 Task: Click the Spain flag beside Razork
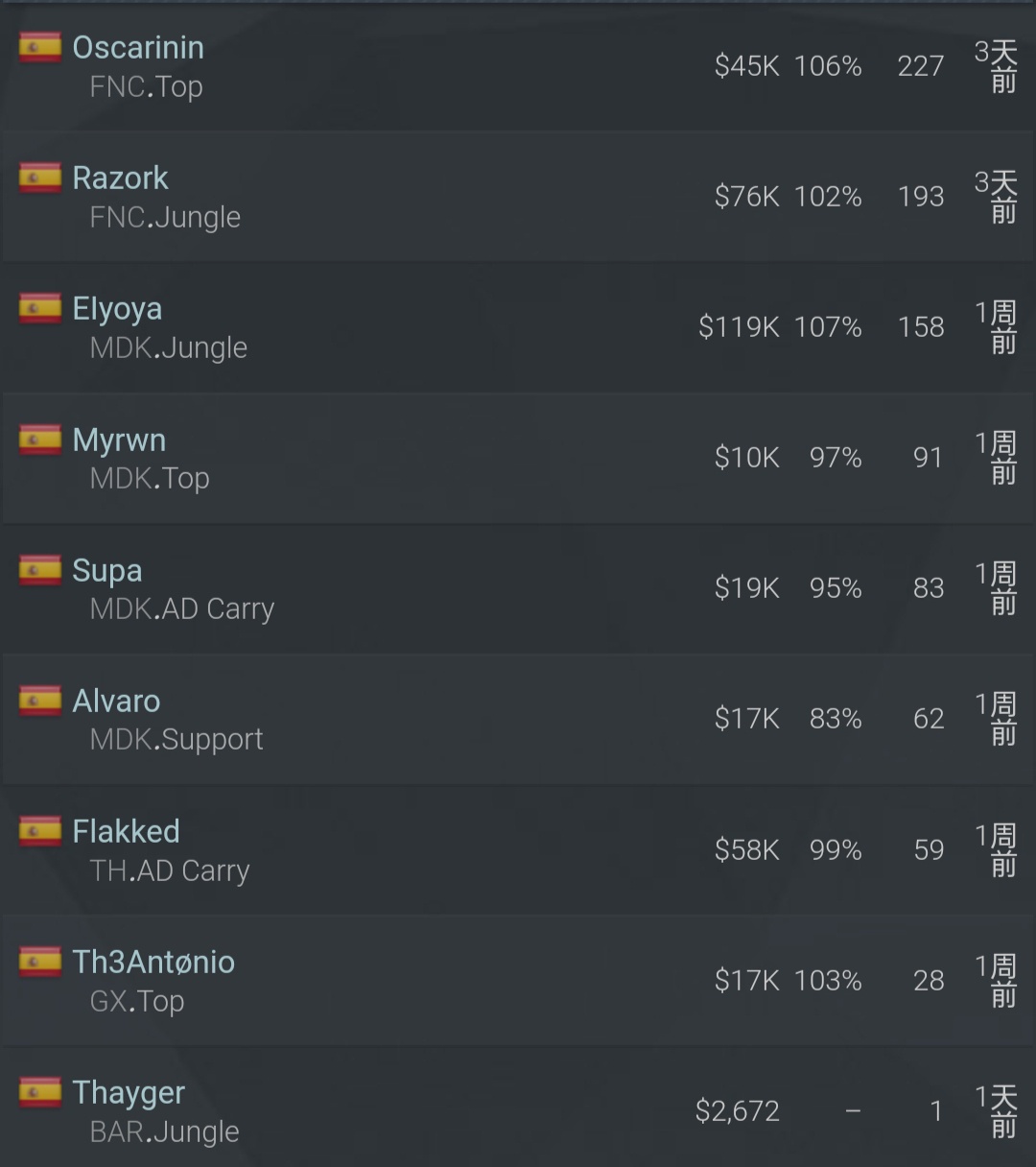point(40,178)
